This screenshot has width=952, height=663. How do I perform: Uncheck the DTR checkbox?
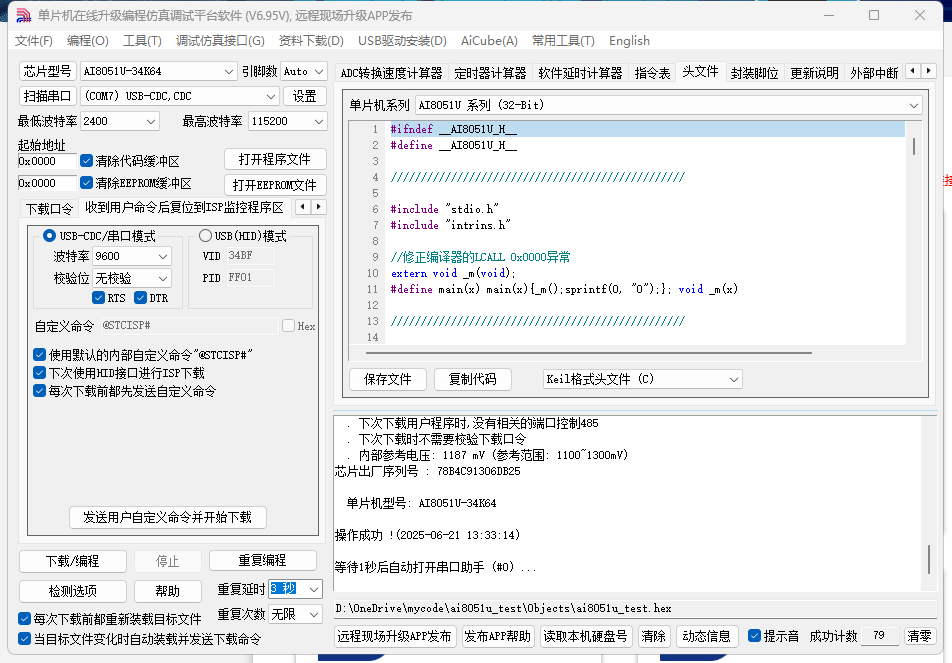click(x=140, y=298)
